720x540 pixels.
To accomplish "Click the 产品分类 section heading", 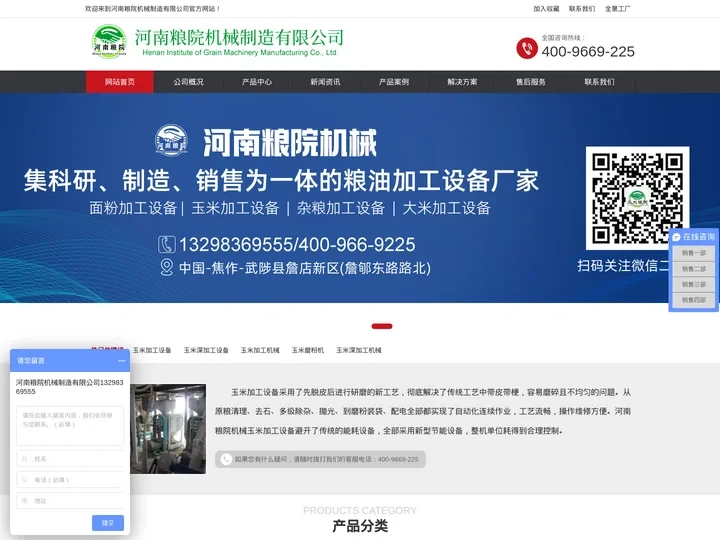I will coord(360,526).
